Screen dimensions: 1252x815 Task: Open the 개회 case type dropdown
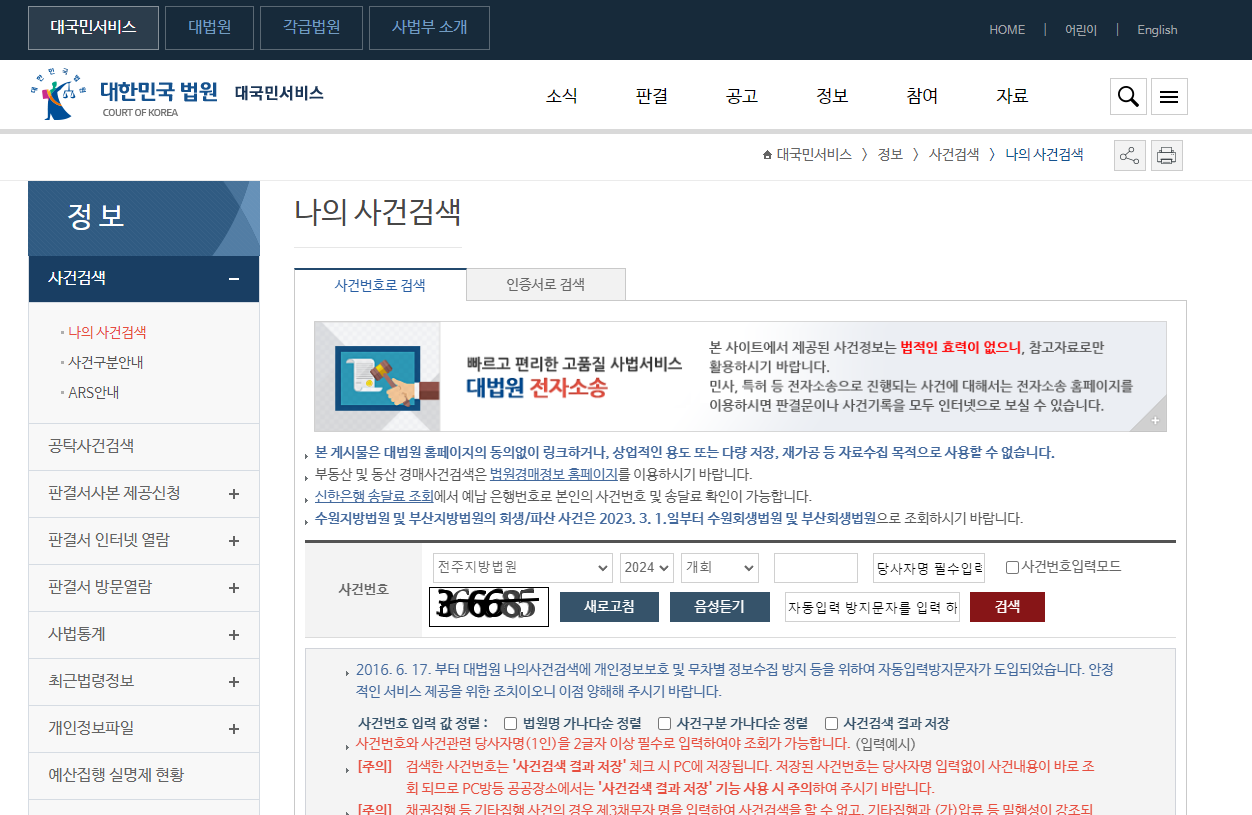[720, 567]
